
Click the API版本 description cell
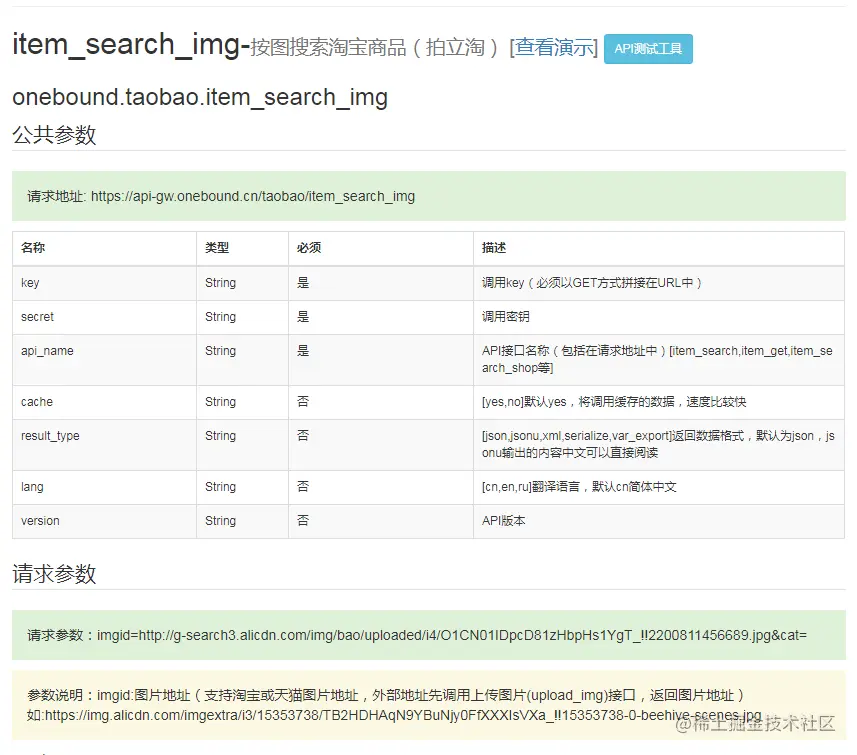[x=503, y=520]
